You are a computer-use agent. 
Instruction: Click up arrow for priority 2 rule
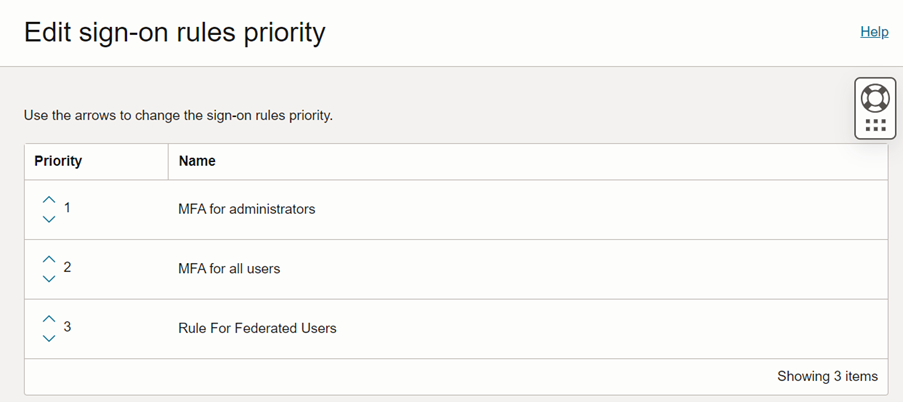(x=49, y=259)
